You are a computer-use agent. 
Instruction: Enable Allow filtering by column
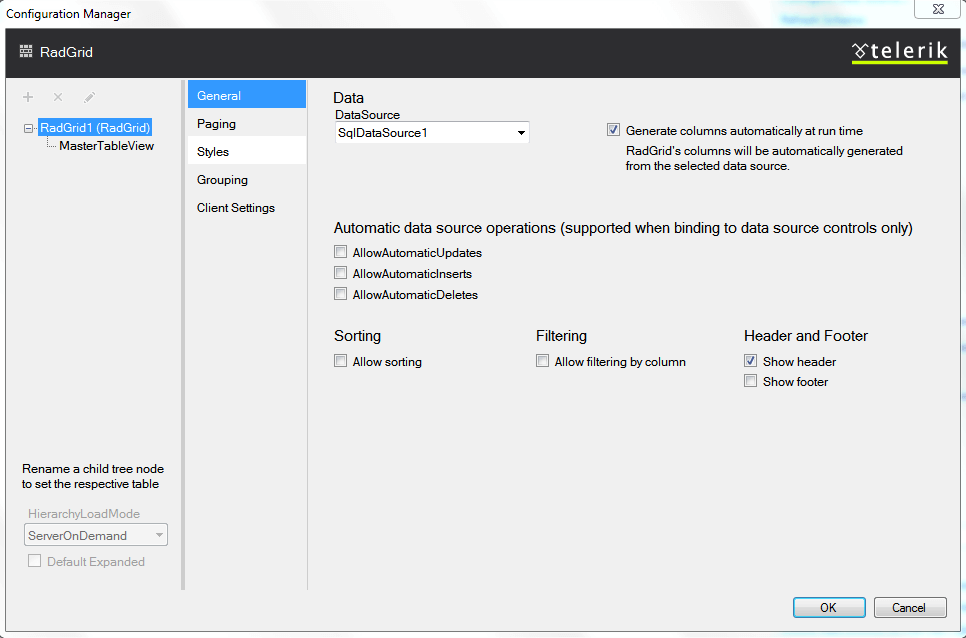[543, 362]
